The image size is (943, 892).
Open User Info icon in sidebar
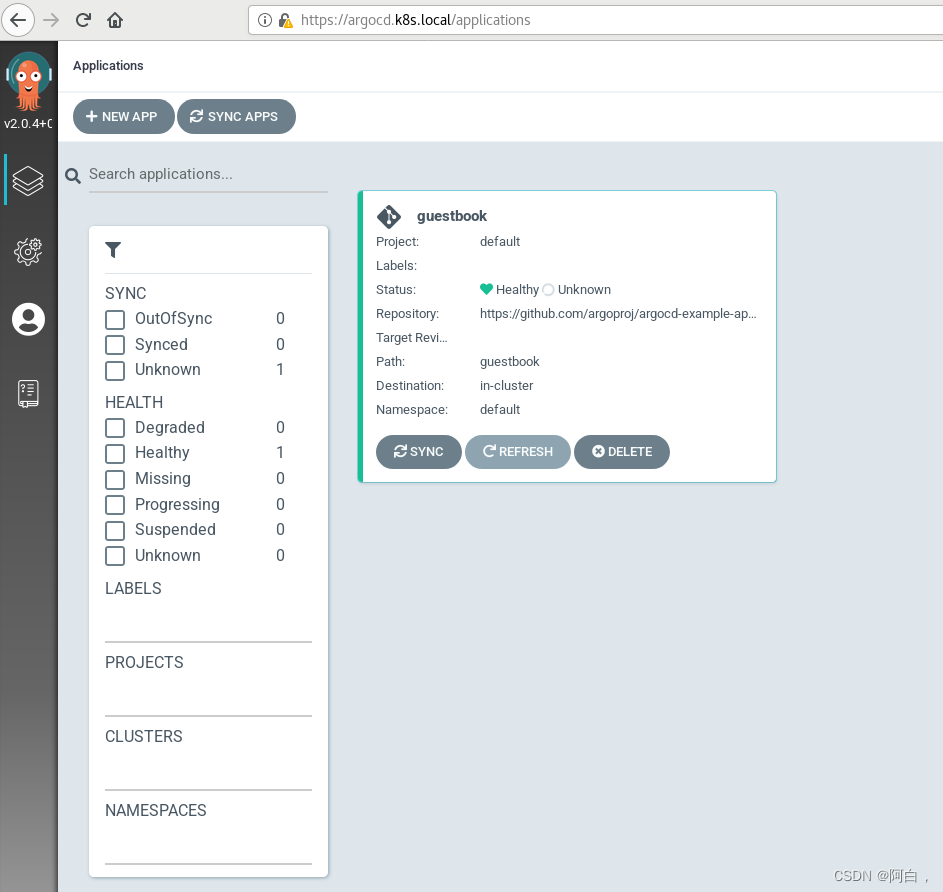[x=28, y=319]
